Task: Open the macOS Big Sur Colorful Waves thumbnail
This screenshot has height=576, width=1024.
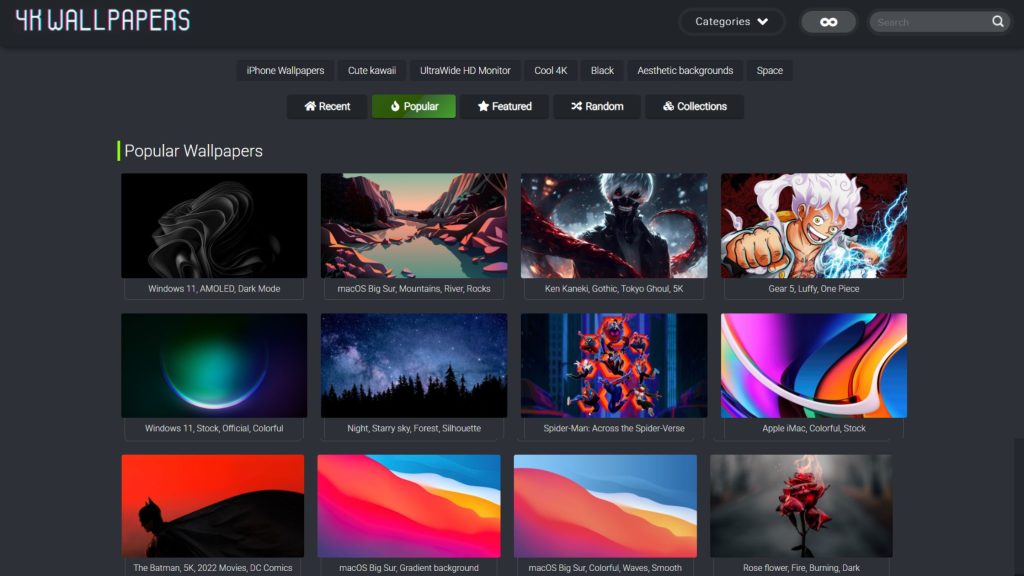Action: click(x=605, y=506)
